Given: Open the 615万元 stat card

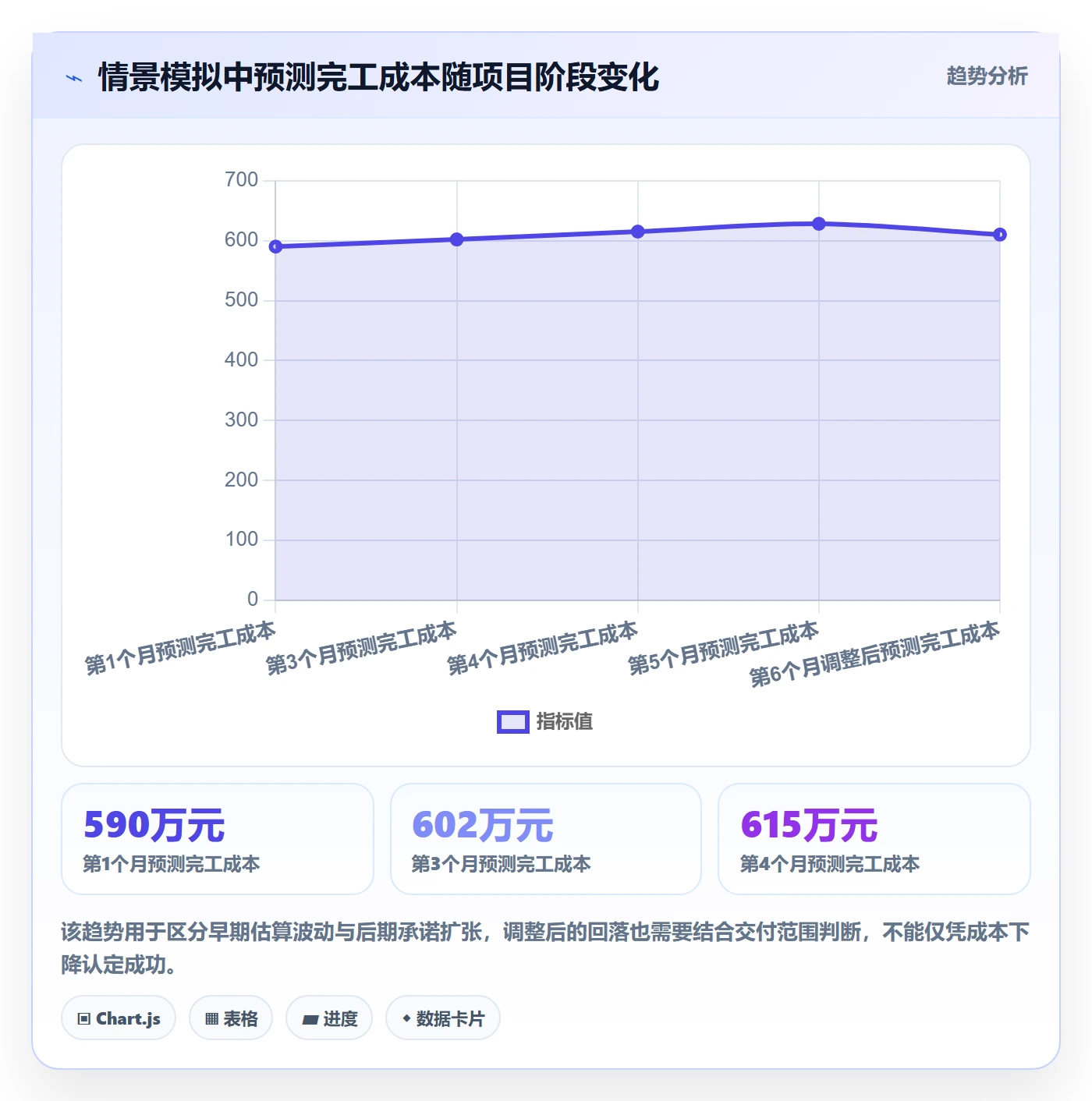Looking at the screenshot, I should click(x=874, y=839).
